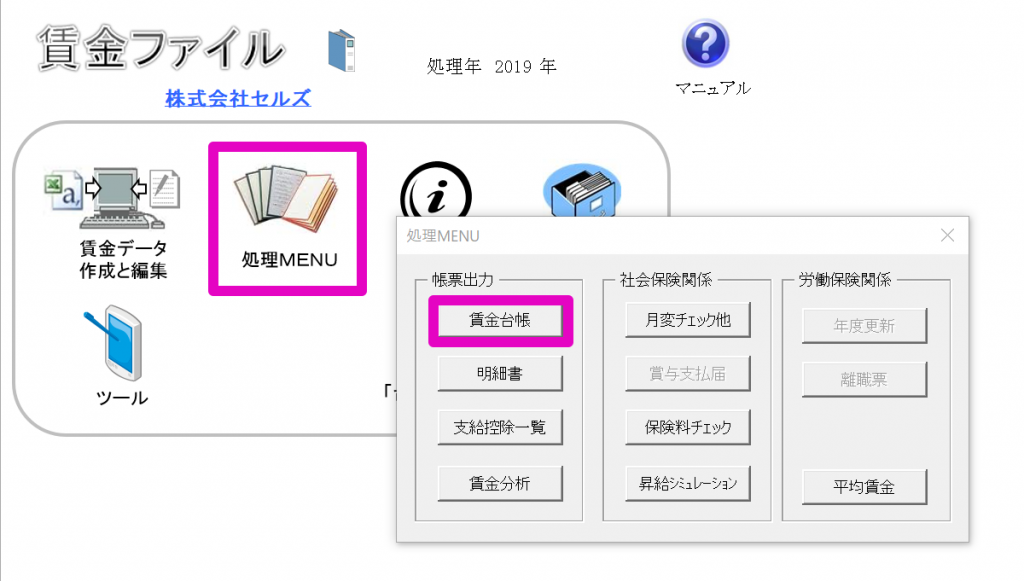This screenshot has height=581, width=1024.
Task: Select the 明細書 button
Action: click(x=500, y=374)
